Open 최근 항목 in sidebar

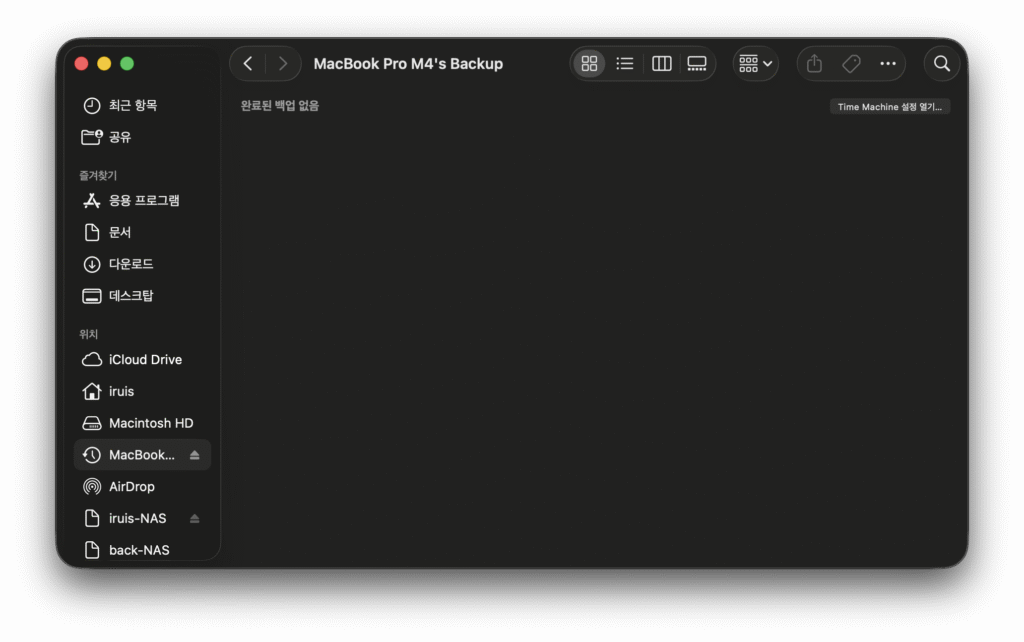point(132,105)
